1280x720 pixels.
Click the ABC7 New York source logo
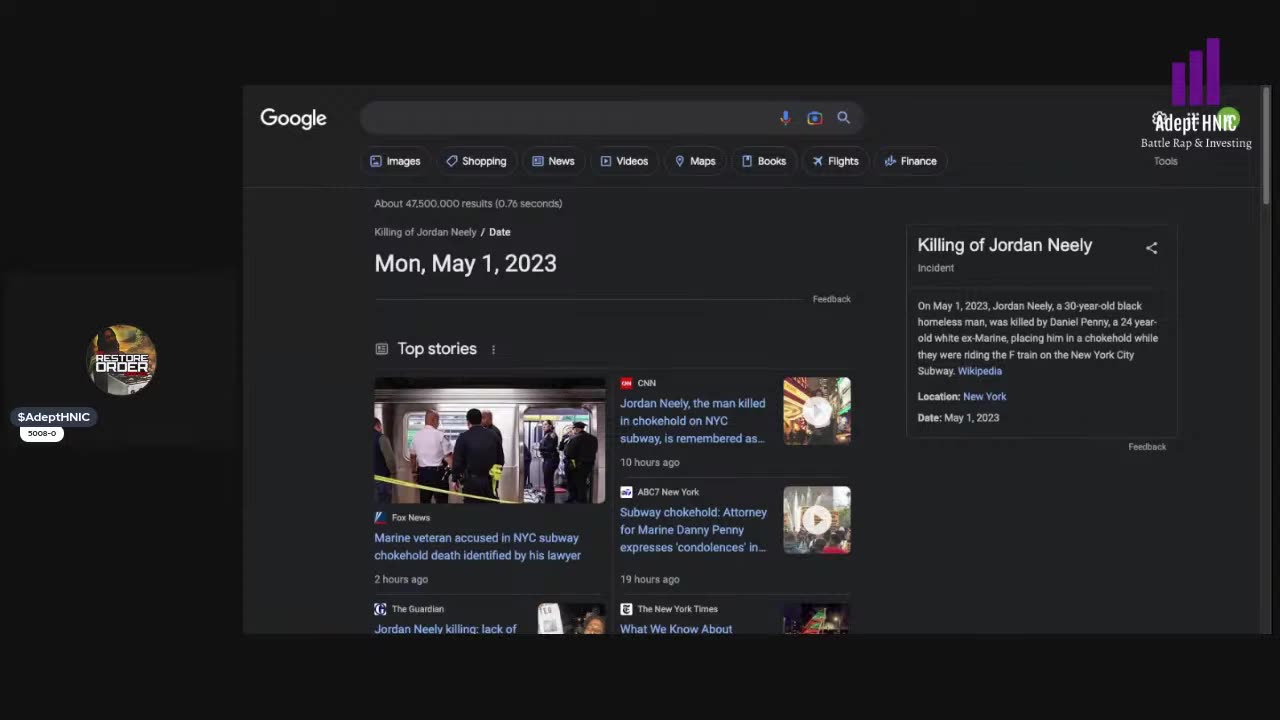(626, 492)
